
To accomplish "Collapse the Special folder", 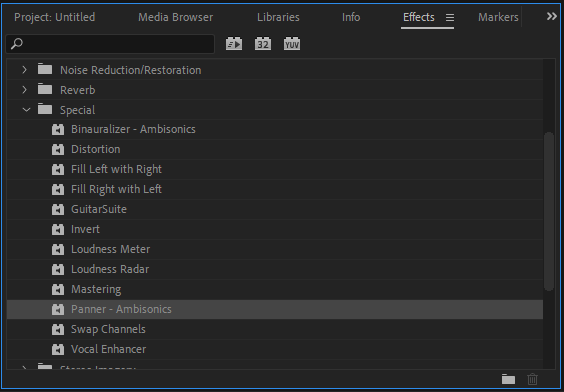I will (x=26, y=110).
